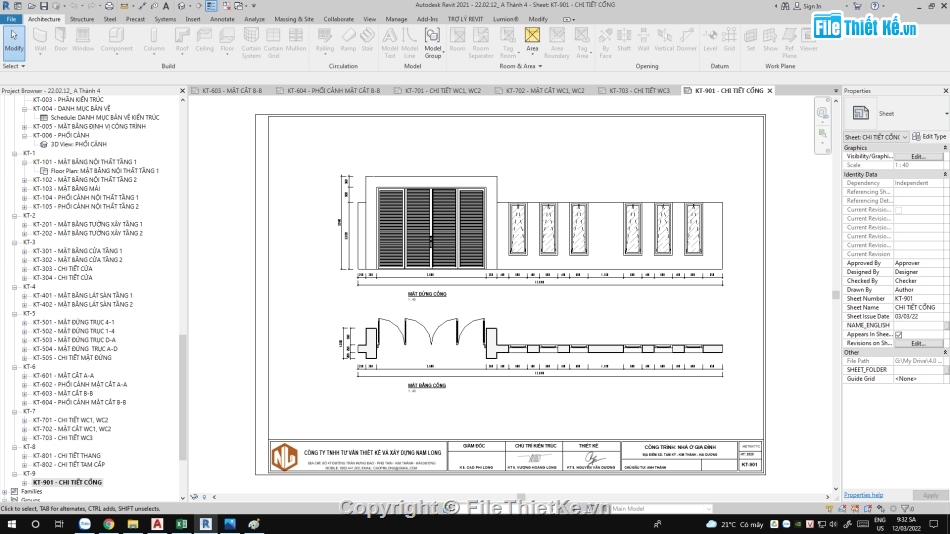Pick the Window tool
The width and height of the screenshot is (950, 534).
[x=83, y=41]
